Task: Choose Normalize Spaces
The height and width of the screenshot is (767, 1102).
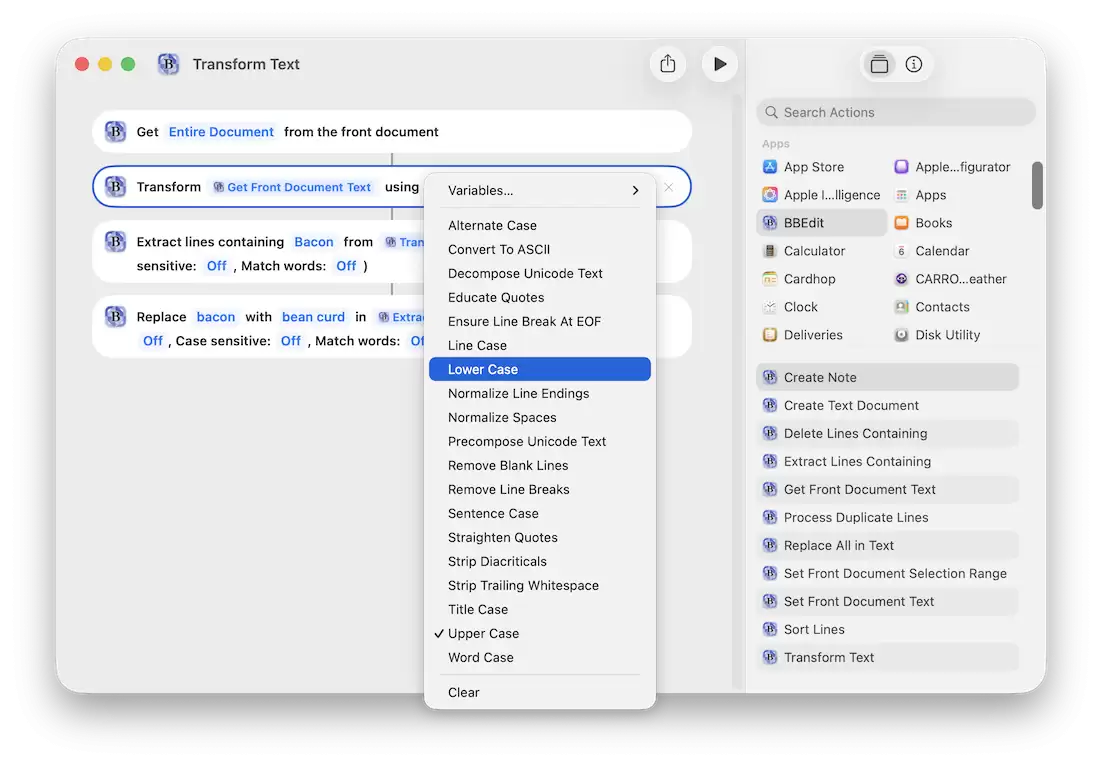Action: pyautogui.click(x=540, y=418)
